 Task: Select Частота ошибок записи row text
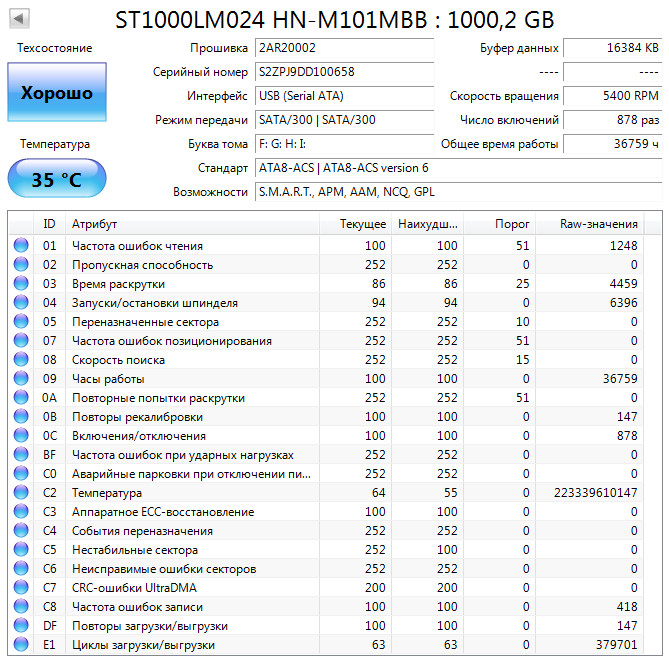[137, 607]
